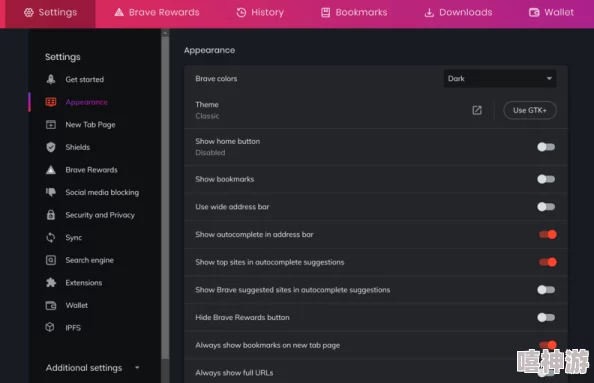Toggle Hide Brave Rewards button switch
The image size is (594, 383).
546,317
